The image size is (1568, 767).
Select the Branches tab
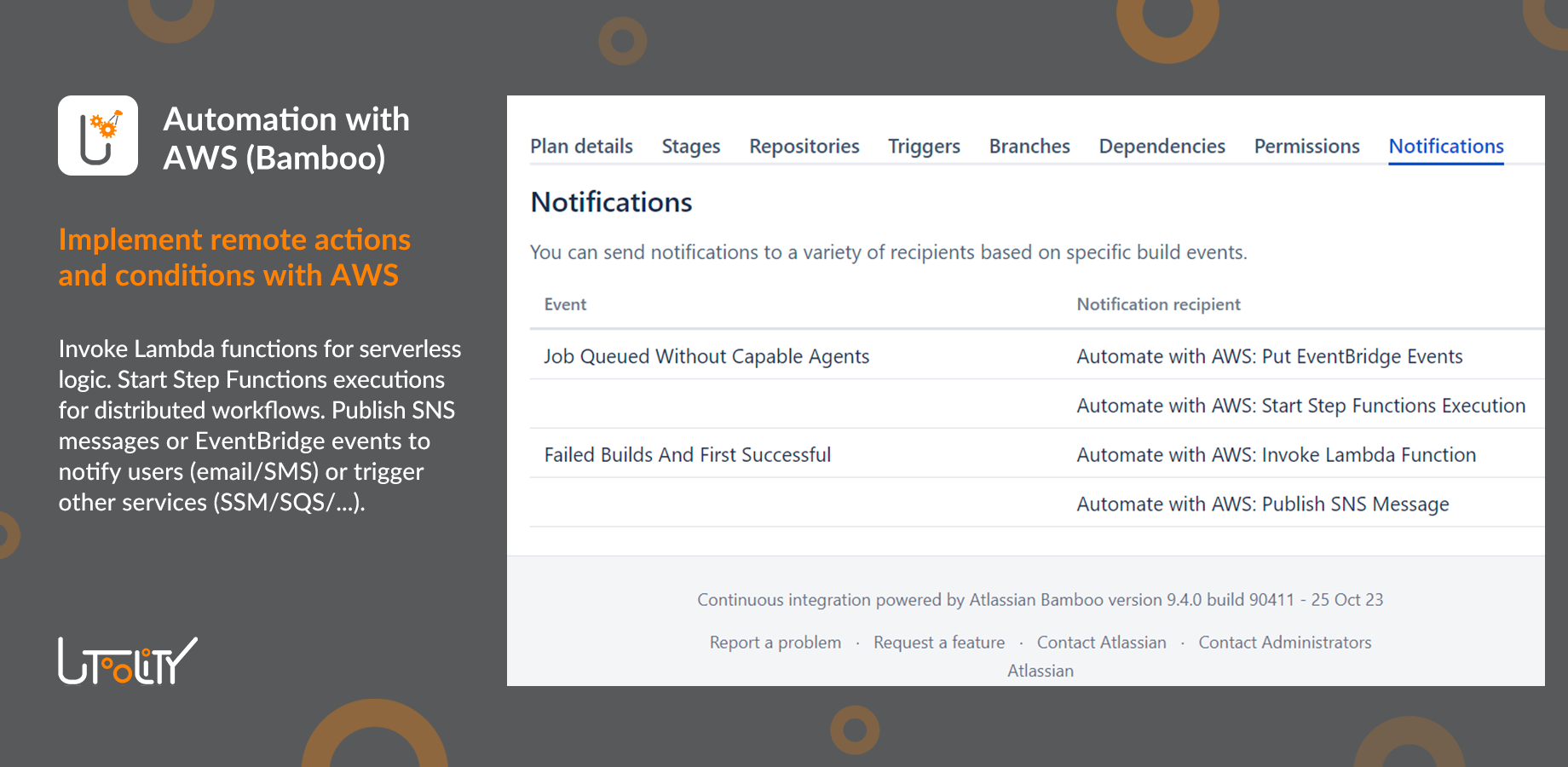[x=1029, y=147]
